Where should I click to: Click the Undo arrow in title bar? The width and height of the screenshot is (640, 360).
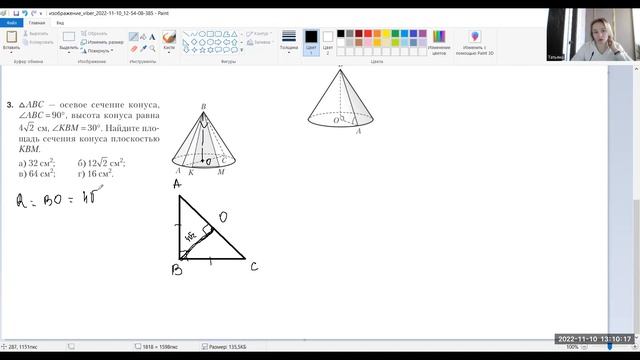pyautogui.click(x=25, y=13)
